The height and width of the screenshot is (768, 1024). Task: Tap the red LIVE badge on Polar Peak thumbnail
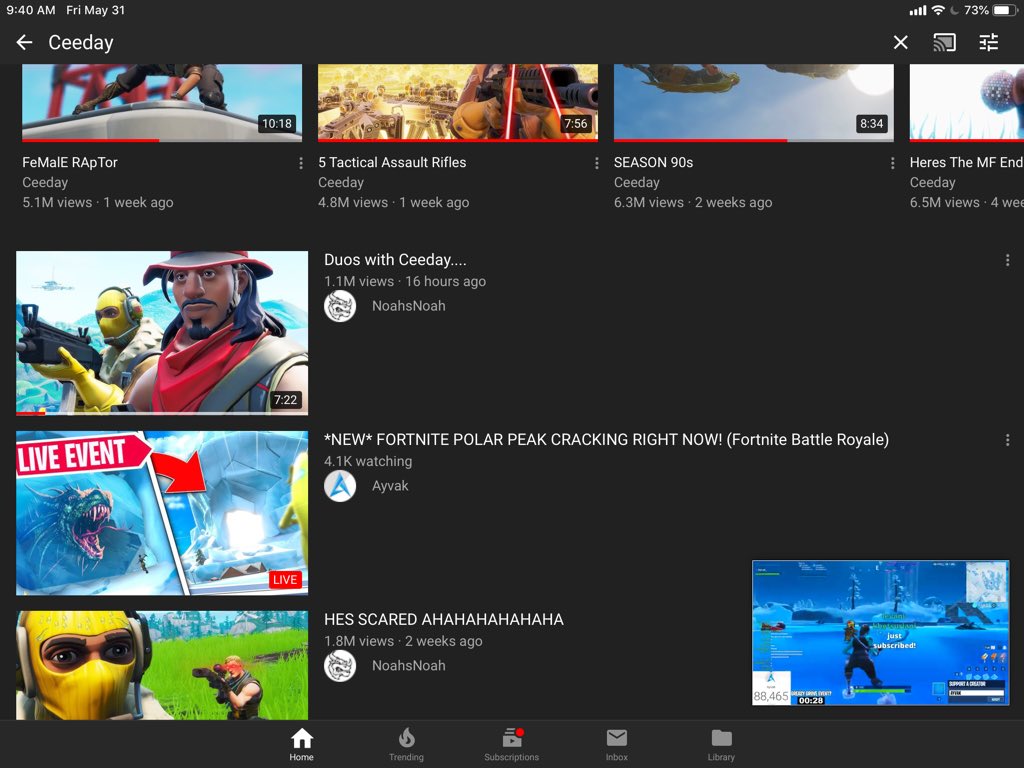pyautogui.click(x=285, y=580)
